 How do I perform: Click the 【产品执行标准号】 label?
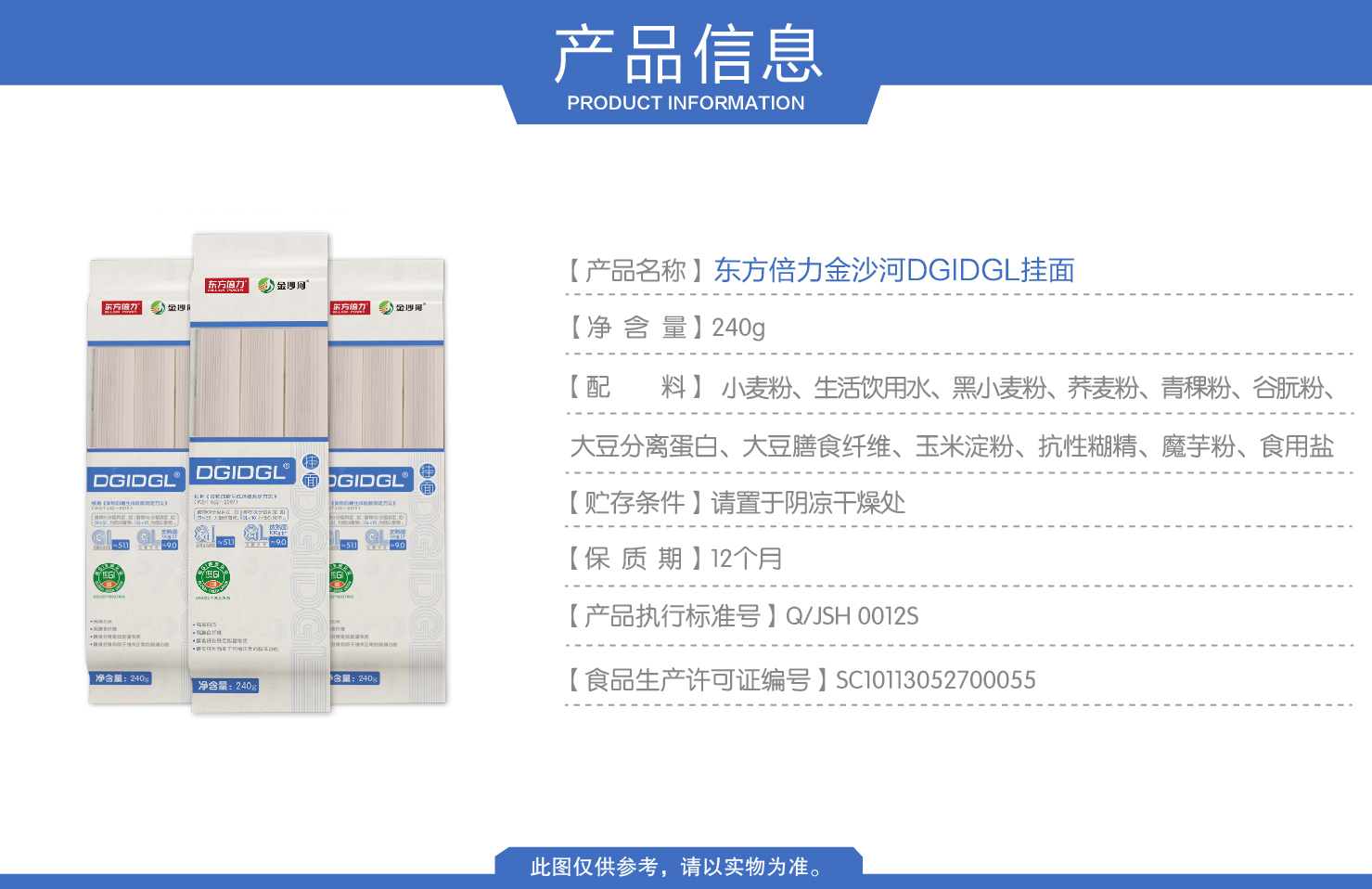pos(674,616)
